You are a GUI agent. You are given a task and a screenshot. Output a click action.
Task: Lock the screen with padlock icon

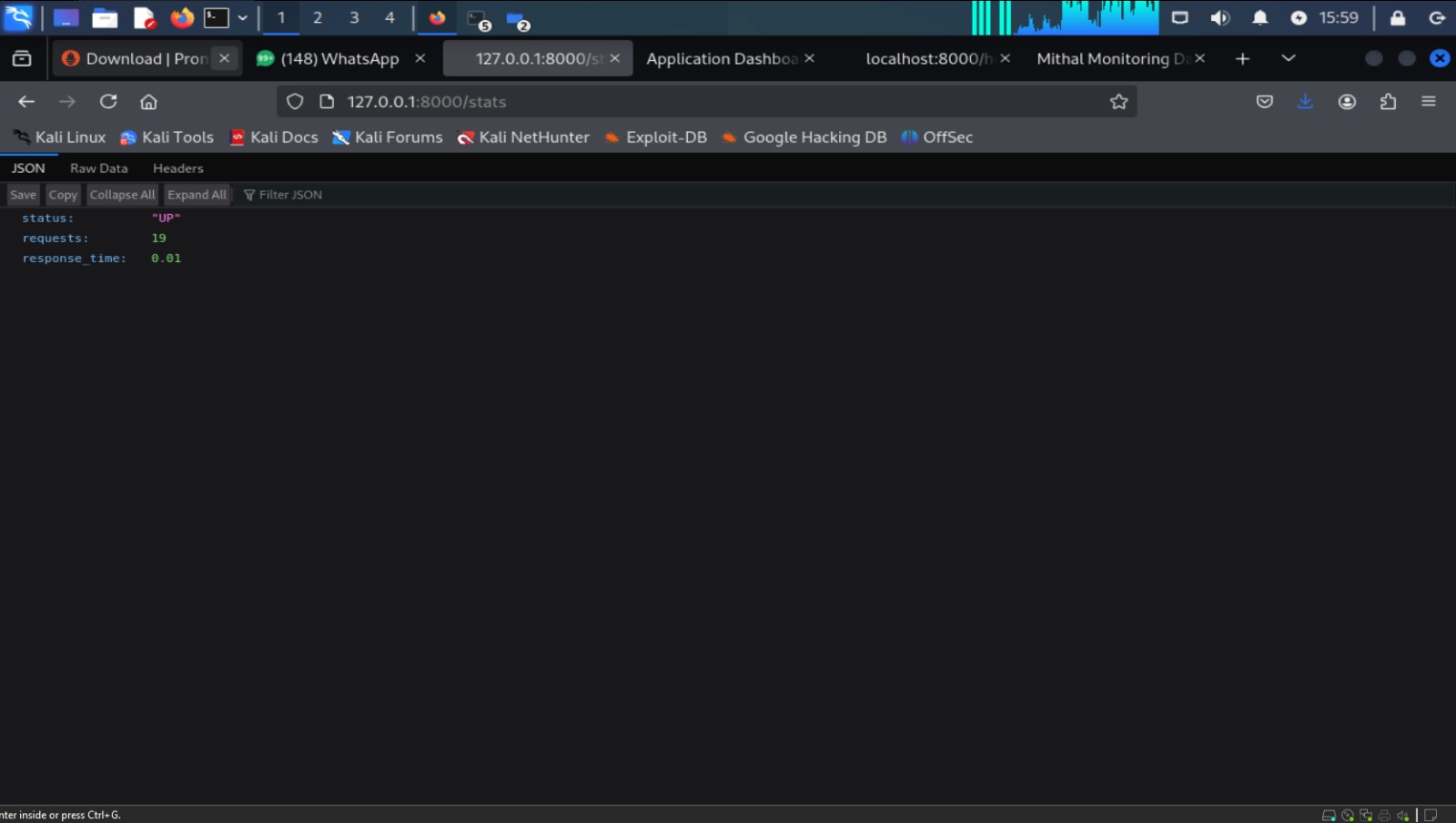pyautogui.click(x=1398, y=17)
